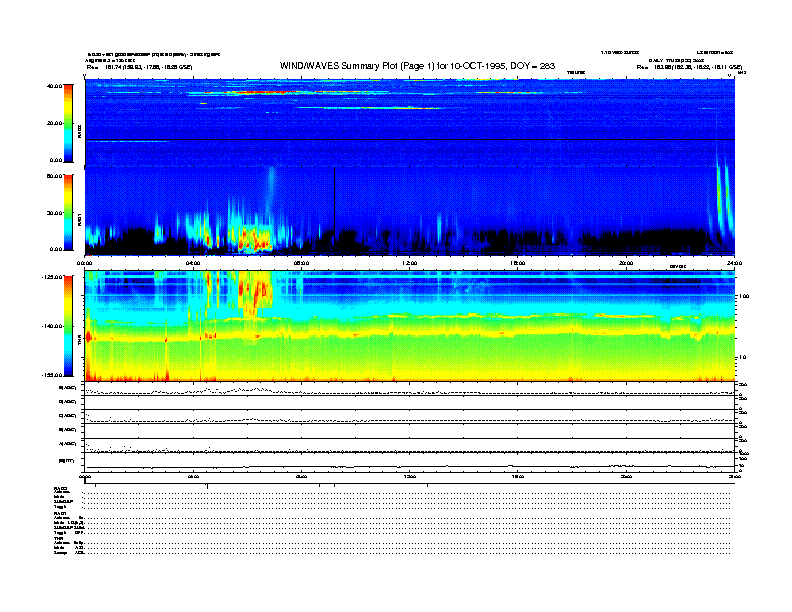Viewport: 792px width, 612px height.
Task: Click the 08:00 time label below the RAD1 panel
Action: coord(301,263)
